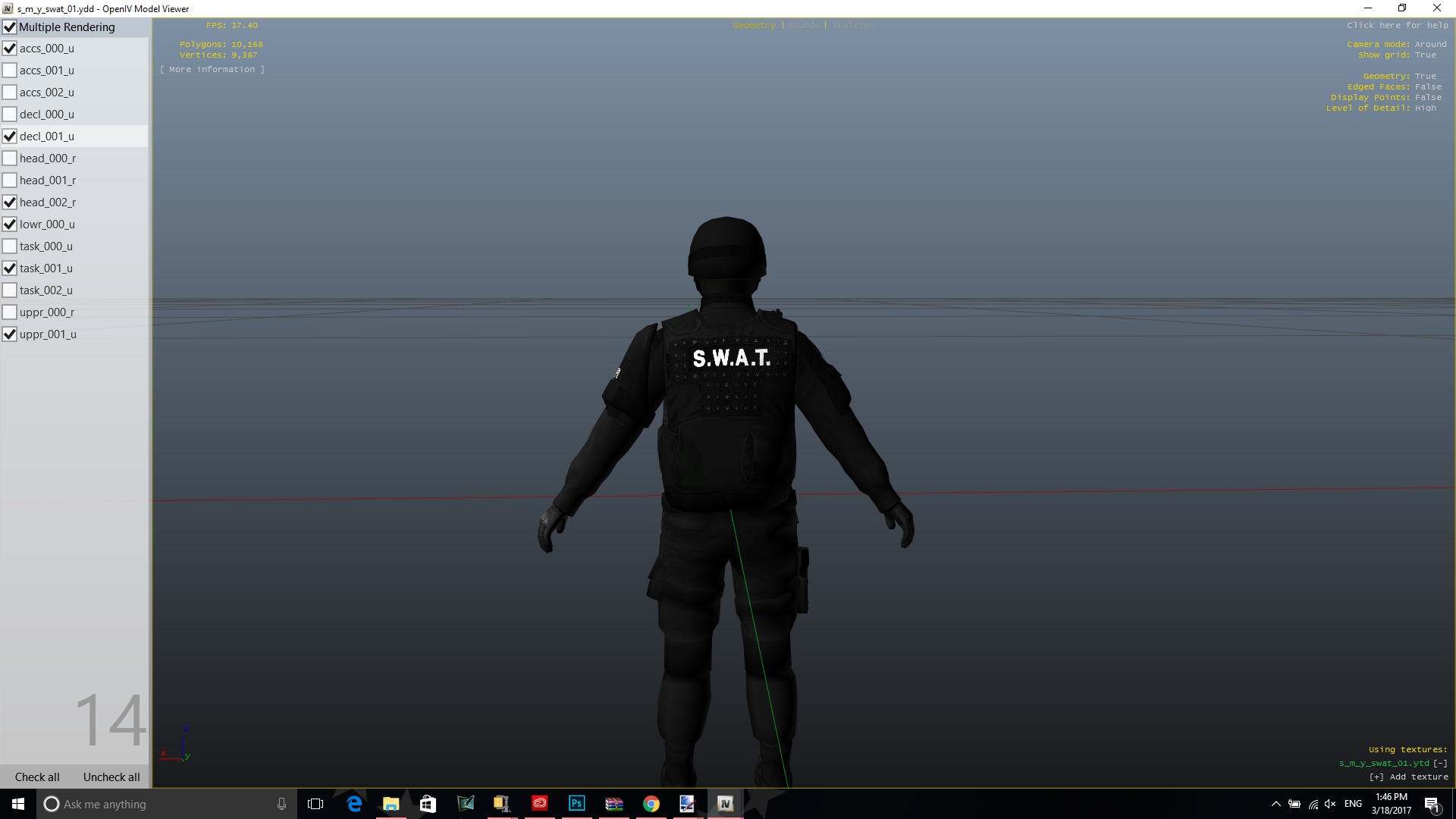This screenshot has height=819, width=1456.
Task: Enable the accs_001_u component
Action: tap(10, 71)
